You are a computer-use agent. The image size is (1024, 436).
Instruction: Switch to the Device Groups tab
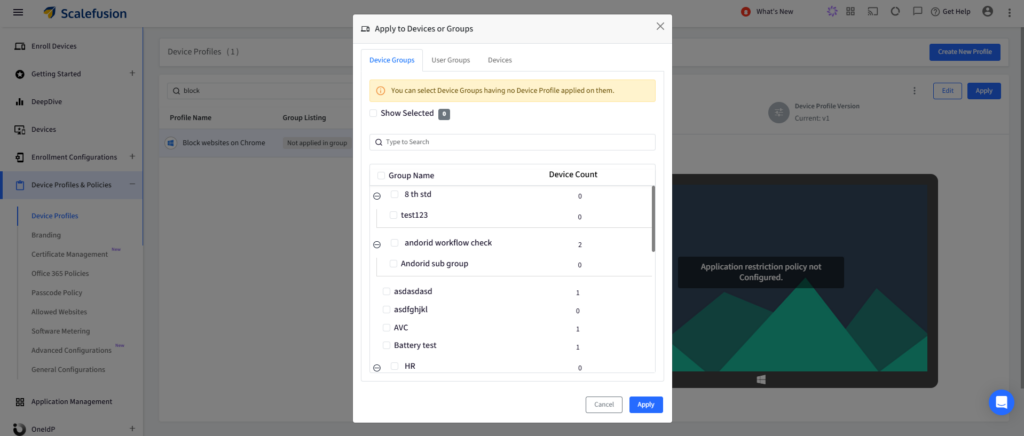pos(392,60)
